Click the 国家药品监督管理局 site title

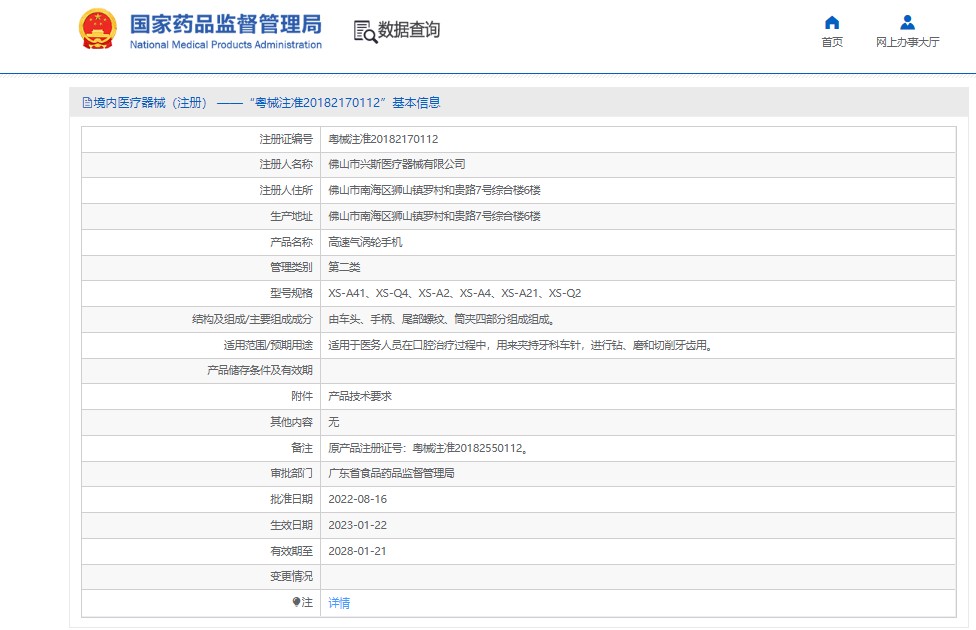click(225, 23)
